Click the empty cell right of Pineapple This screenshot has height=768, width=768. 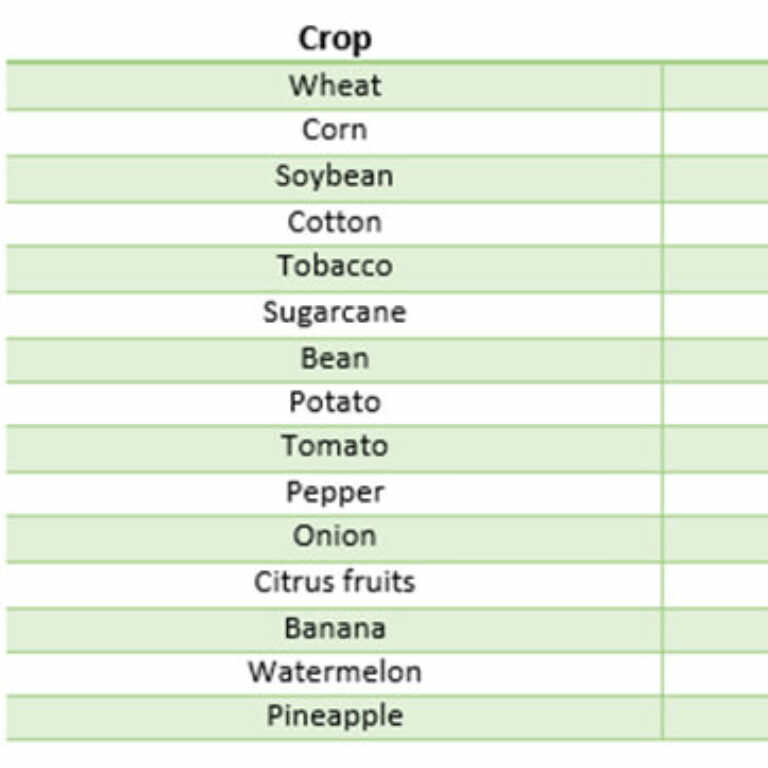[x=716, y=717]
